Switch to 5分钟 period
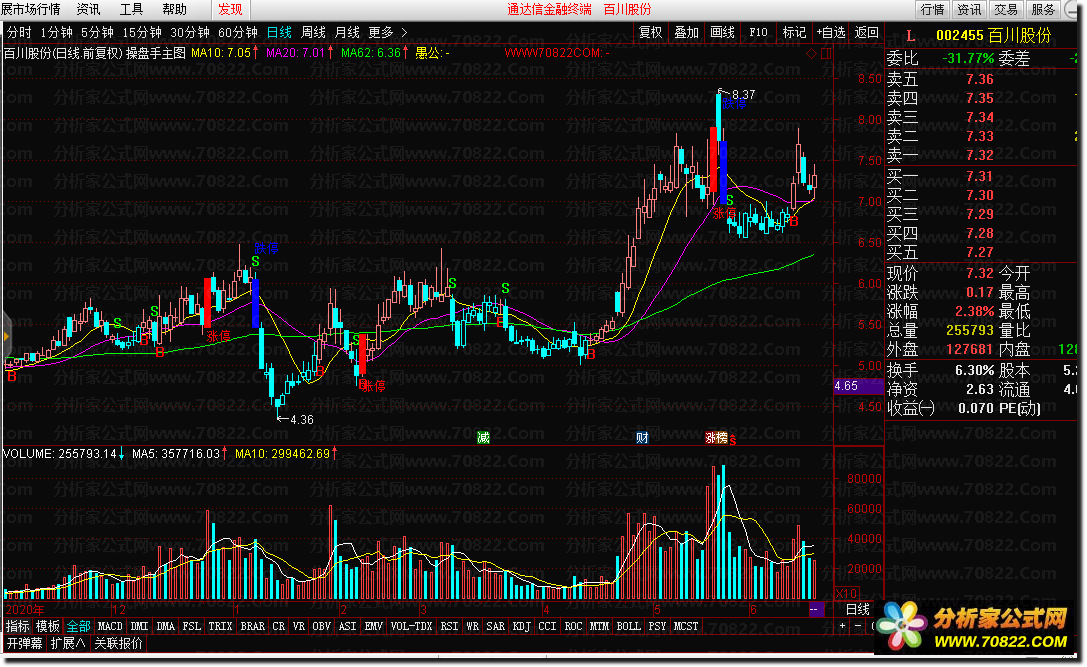This screenshot has width=1087, height=667. point(97,33)
